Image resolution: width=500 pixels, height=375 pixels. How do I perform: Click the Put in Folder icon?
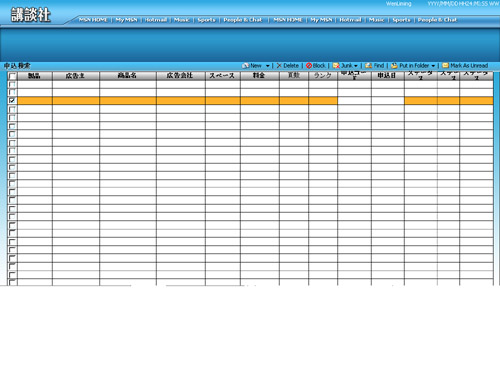tap(394, 66)
